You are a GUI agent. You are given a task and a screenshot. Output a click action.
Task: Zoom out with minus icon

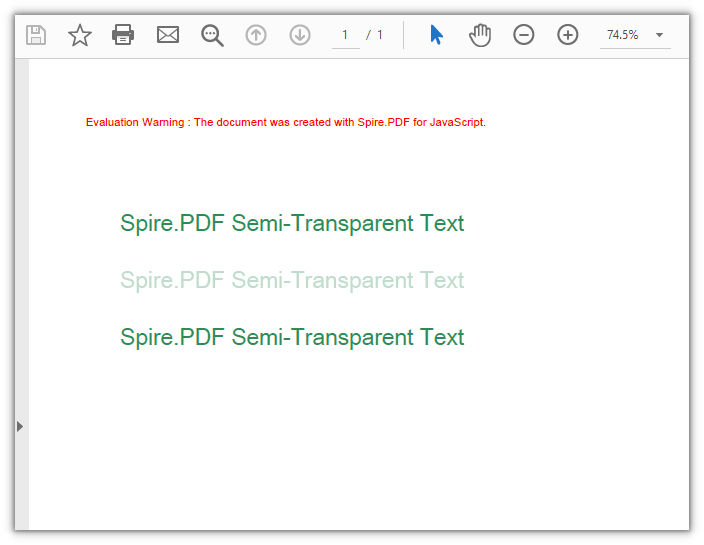coord(524,35)
